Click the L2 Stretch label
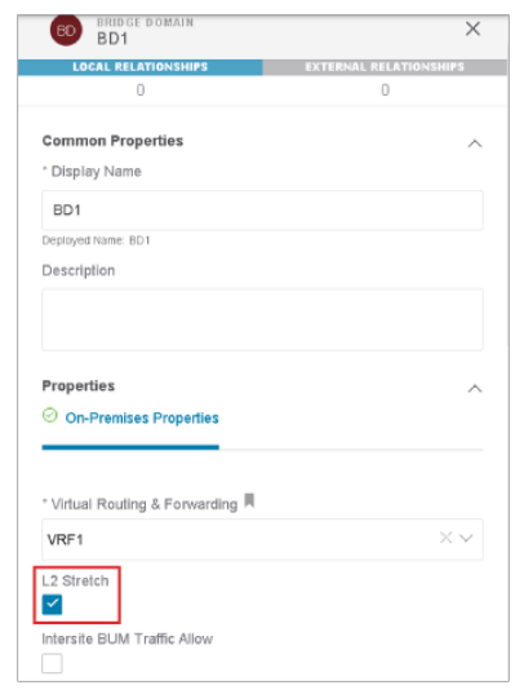 tap(75, 581)
